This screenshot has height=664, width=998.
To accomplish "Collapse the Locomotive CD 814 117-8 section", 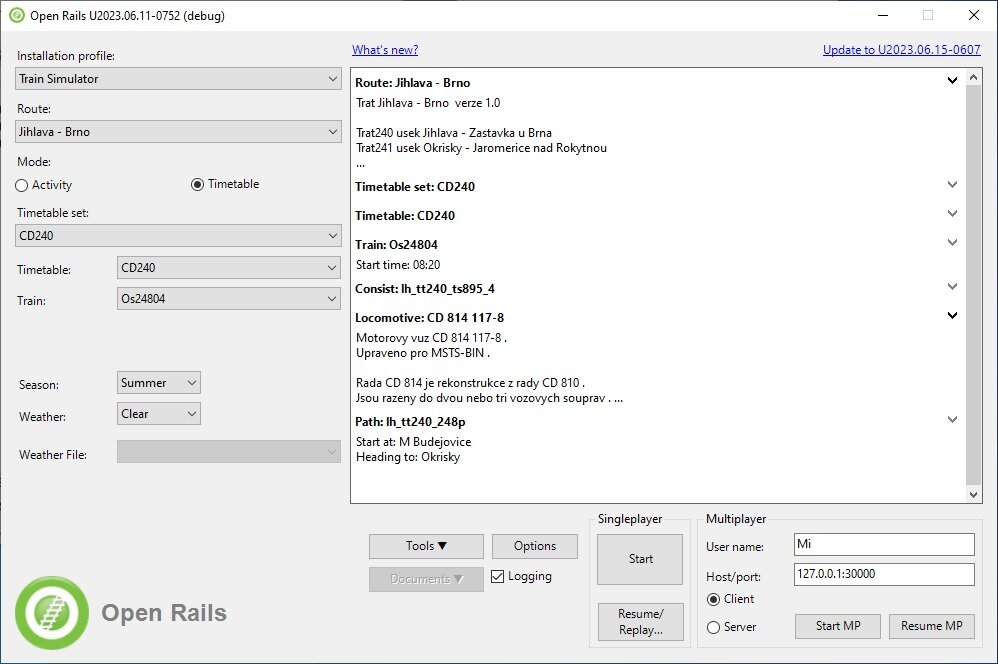I will (x=952, y=316).
